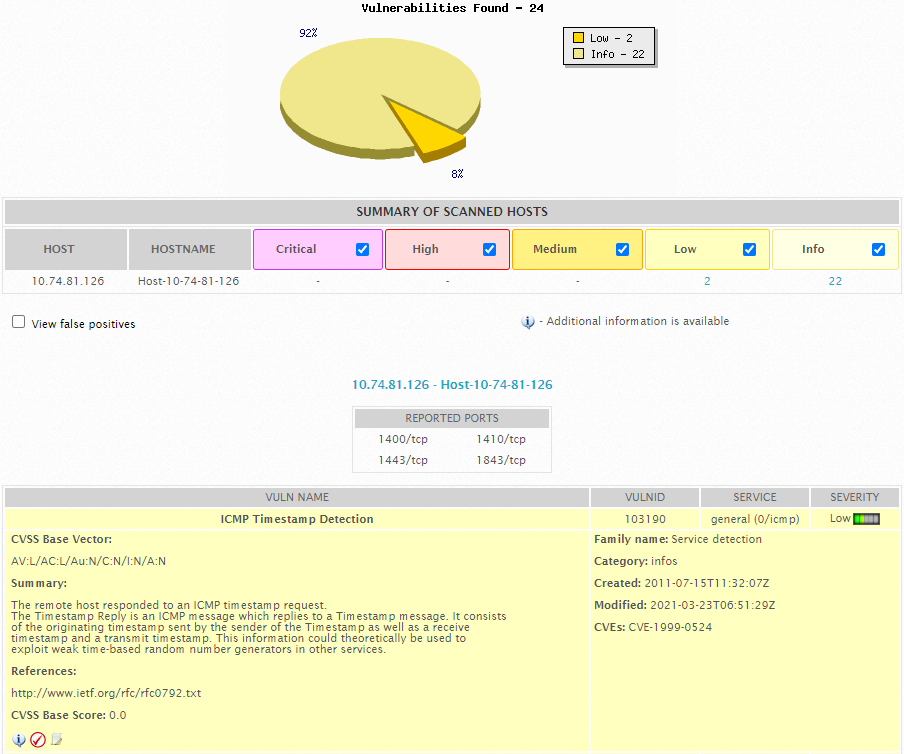Click the Low - 2 legend color swatch
The height and width of the screenshot is (754, 904).
tap(578, 37)
